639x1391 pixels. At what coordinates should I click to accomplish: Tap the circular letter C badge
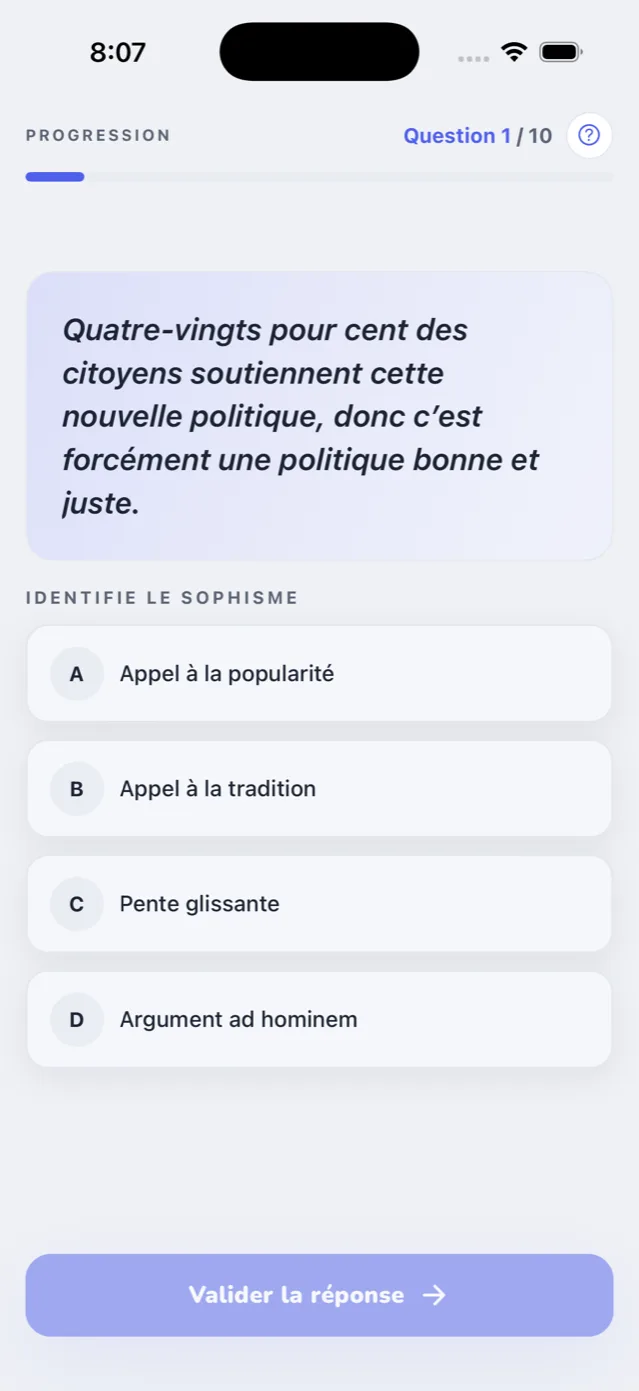coord(77,904)
